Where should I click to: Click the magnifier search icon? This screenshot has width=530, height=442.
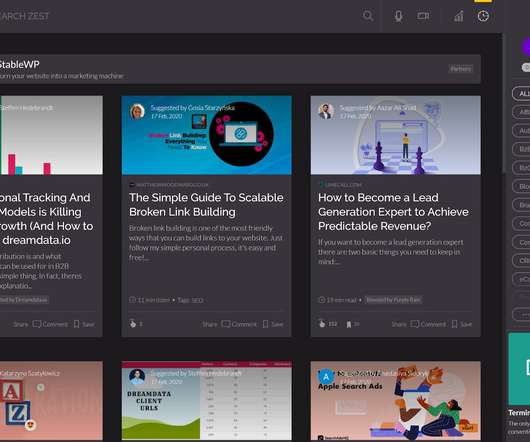pos(368,16)
